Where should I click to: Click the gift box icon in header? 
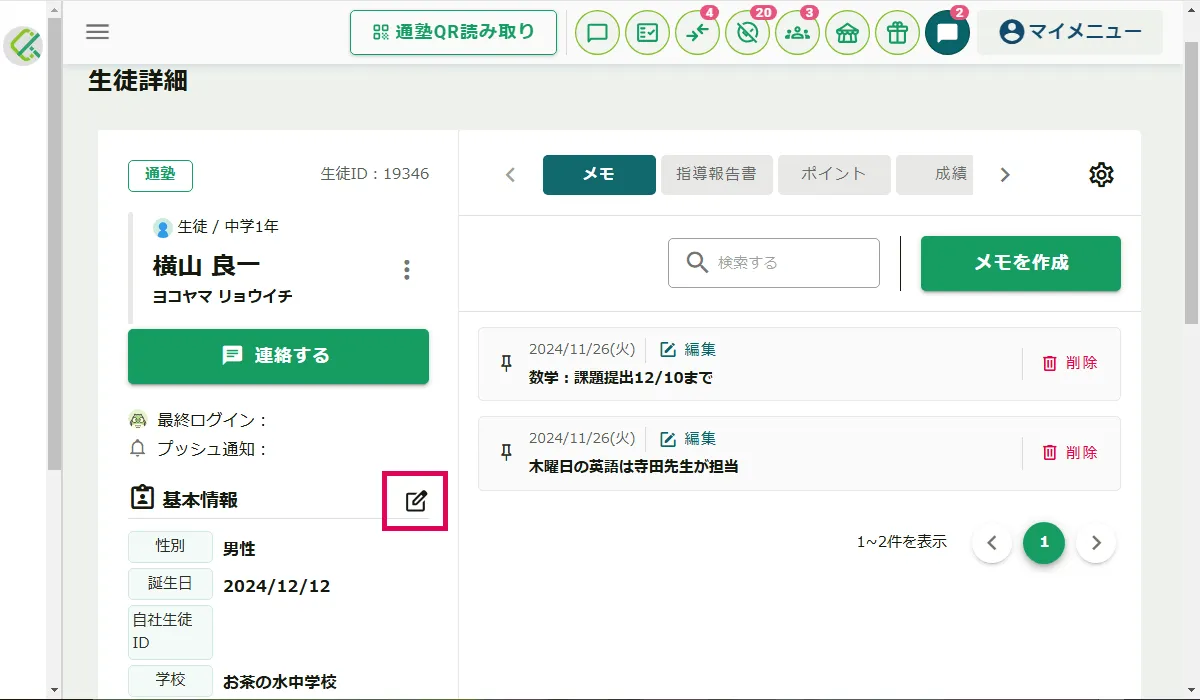coord(897,33)
